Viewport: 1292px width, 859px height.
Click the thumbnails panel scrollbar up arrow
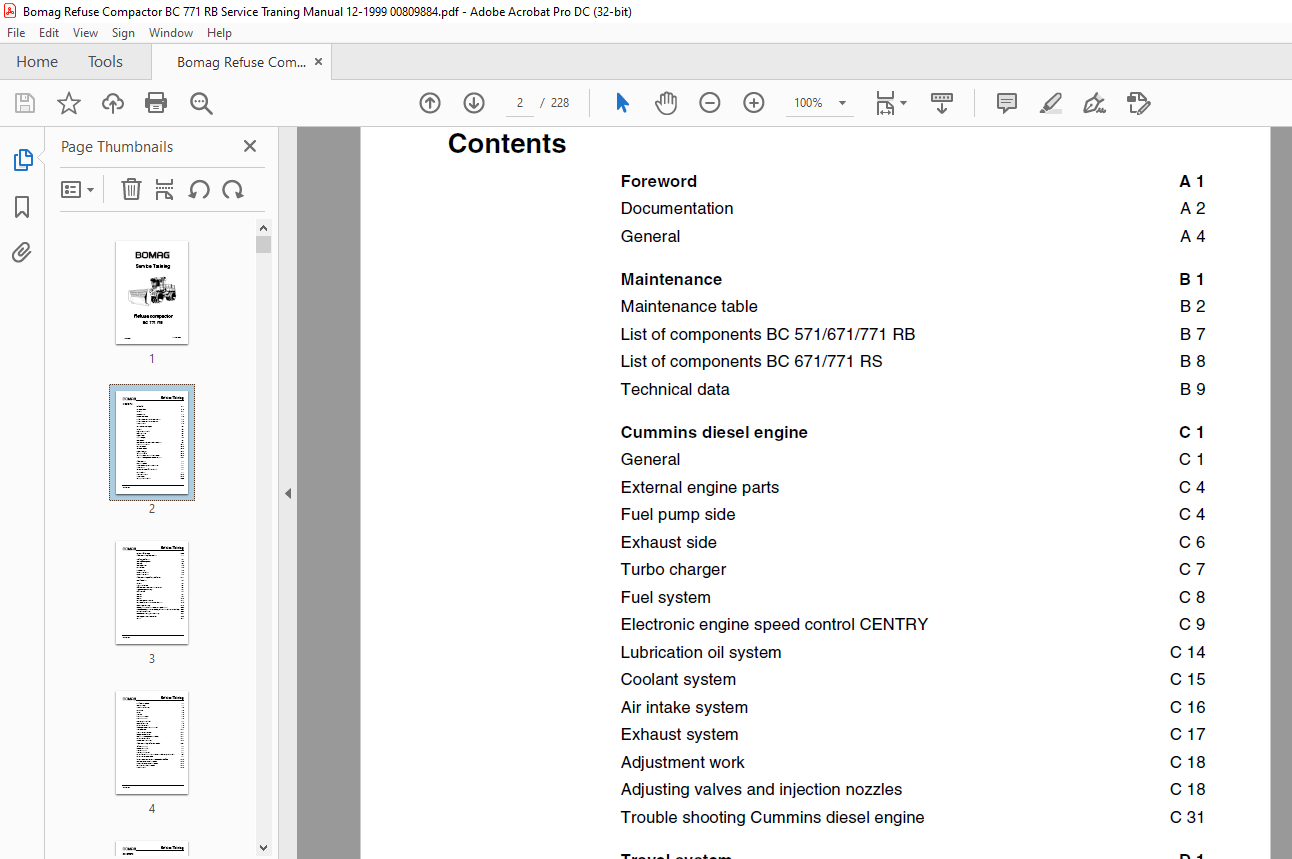tap(263, 228)
